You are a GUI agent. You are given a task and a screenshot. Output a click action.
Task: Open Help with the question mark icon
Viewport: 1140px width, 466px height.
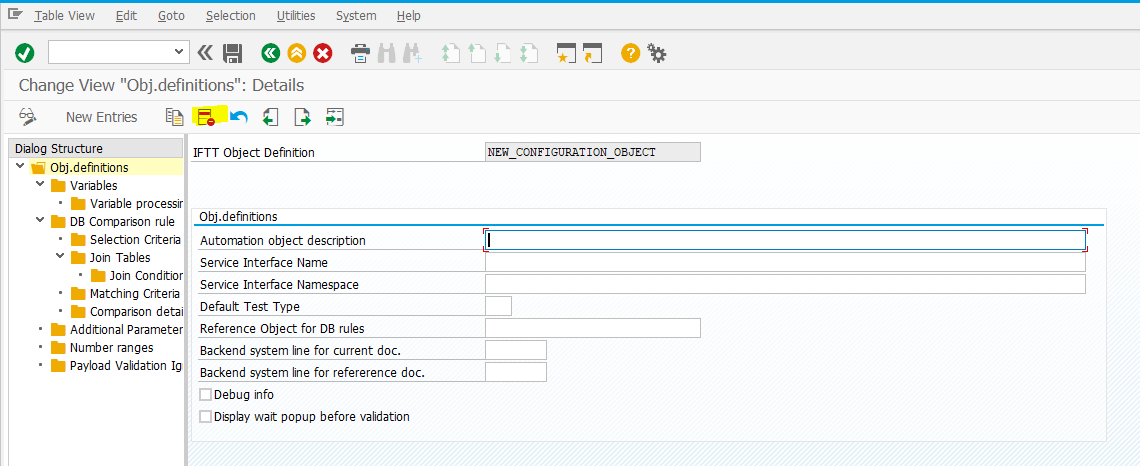coord(630,53)
